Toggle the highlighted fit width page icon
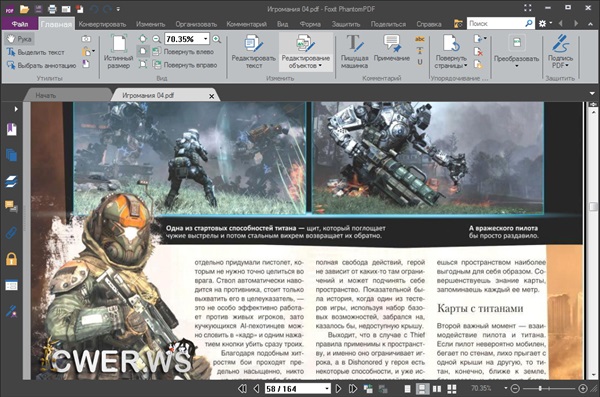Image resolution: width=600 pixels, height=397 pixels. pyautogui.click(x=143, y=51)
